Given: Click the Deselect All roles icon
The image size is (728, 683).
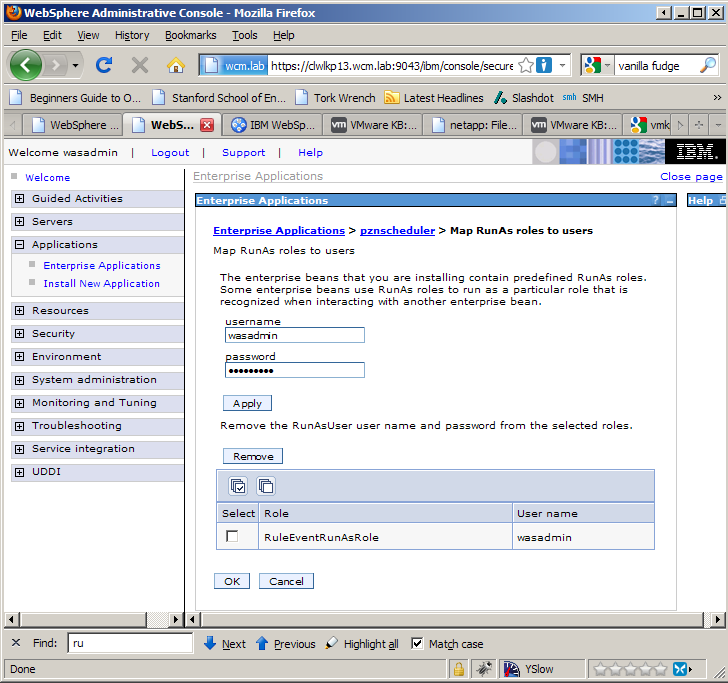Looking at the screenshot, I should 266,486.
